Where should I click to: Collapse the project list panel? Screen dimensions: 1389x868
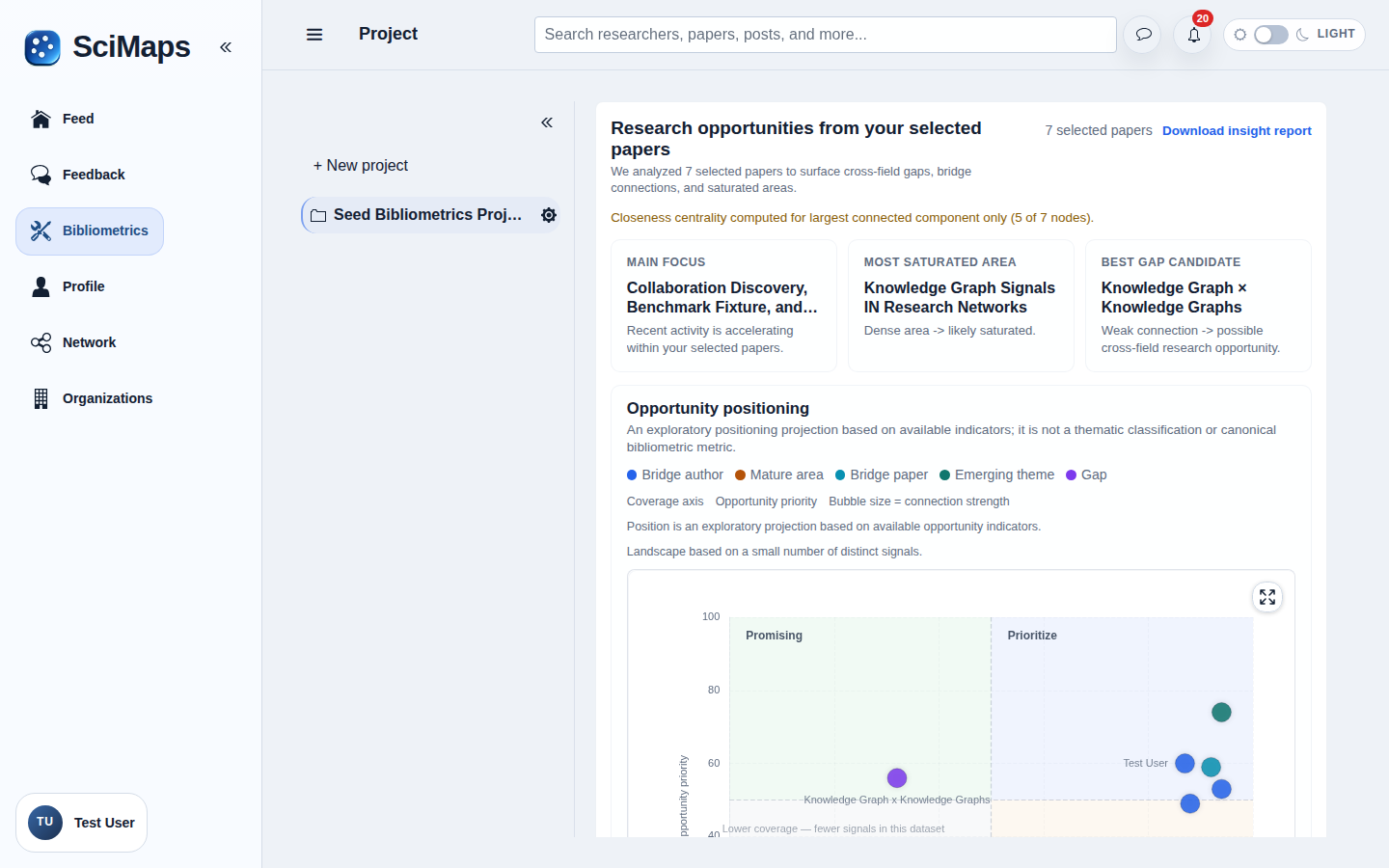pyautogui.click(x=547, y=122)
